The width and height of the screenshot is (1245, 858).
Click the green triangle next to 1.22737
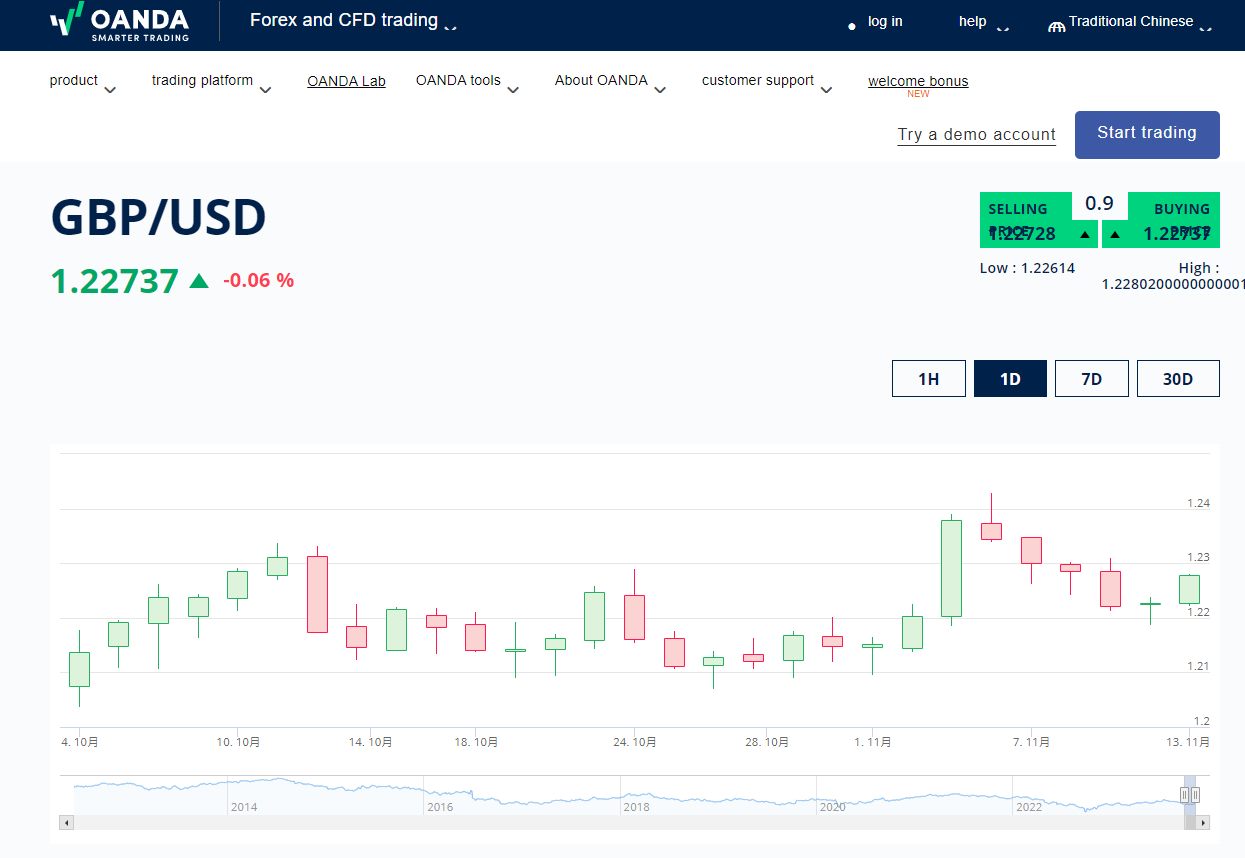(199, 281)
